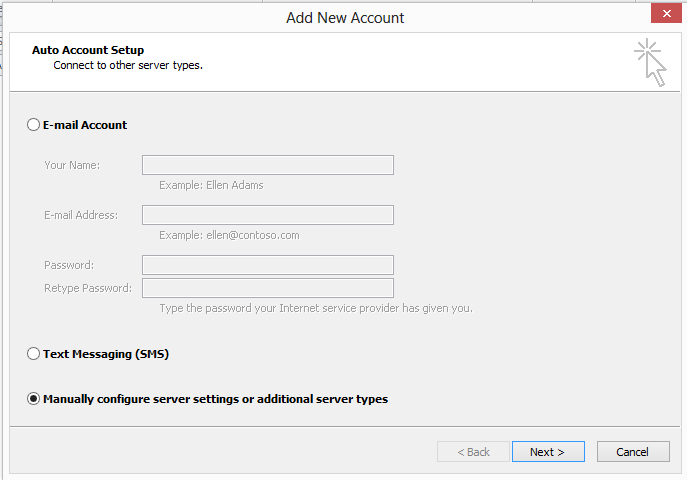The width and height of the screenshot is (687, 480).
Task: Click the Next > button
Action: (x=548, y=452)
